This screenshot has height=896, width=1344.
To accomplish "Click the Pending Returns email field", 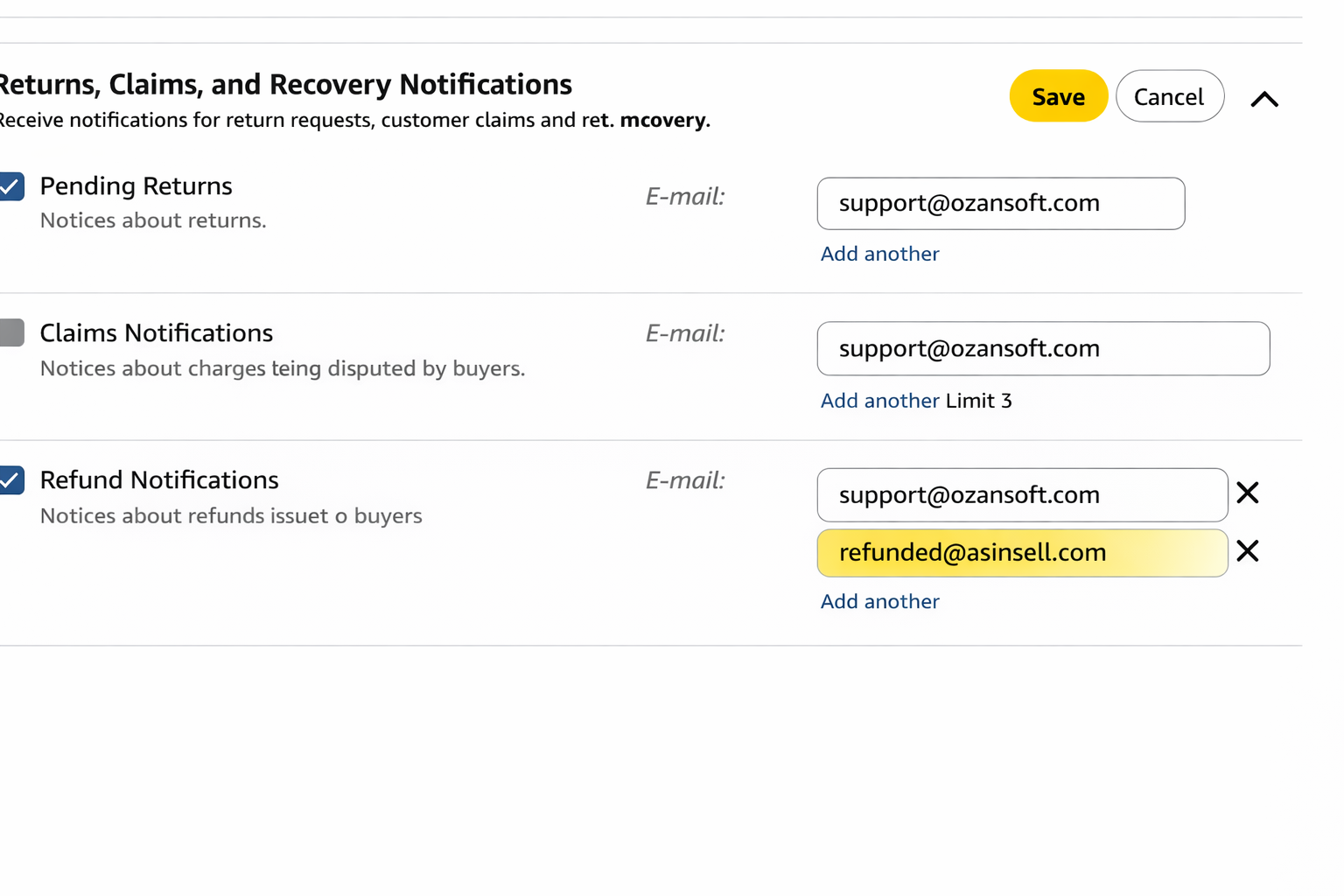I will coord(1000,204).
